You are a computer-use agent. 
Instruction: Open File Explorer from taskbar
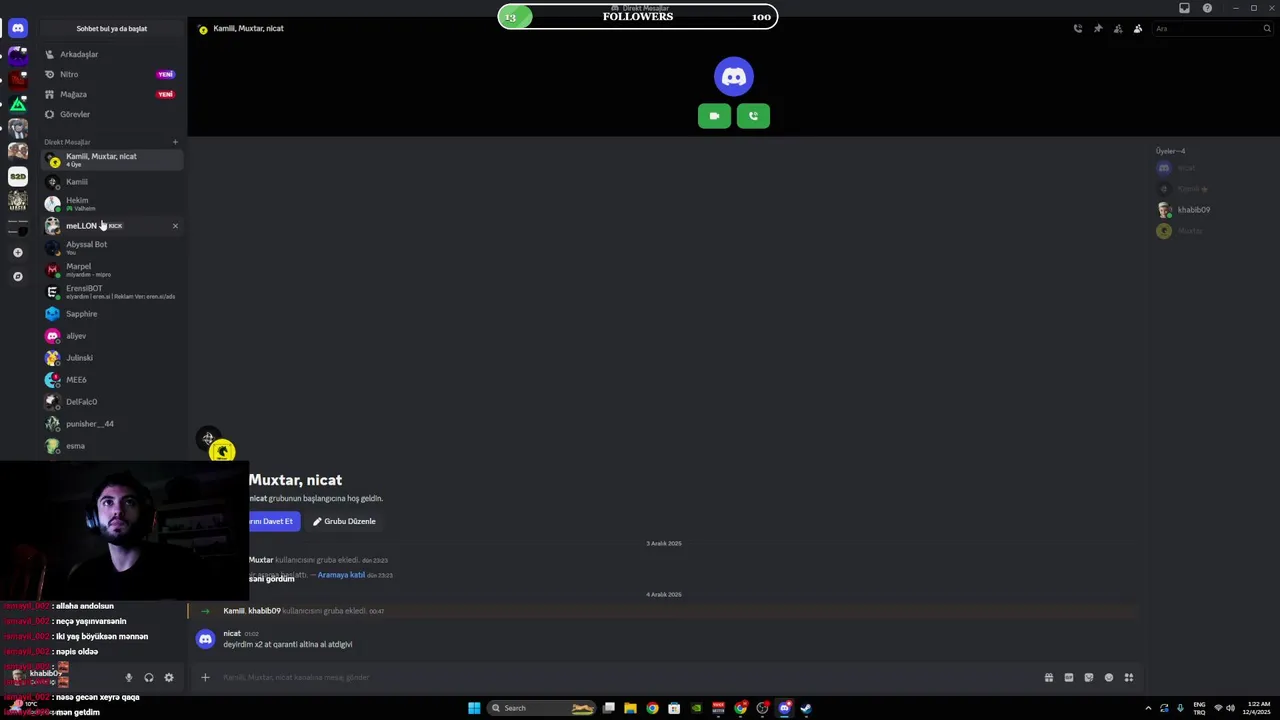[630, 708]
